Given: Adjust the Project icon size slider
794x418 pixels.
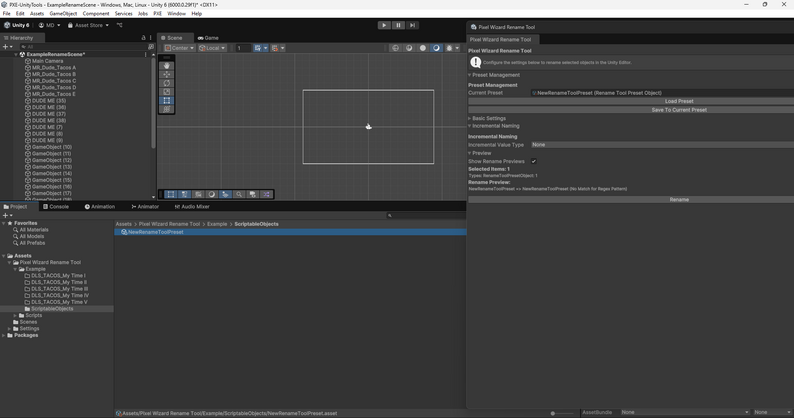Looking at the screenshot, I should 561,413.
